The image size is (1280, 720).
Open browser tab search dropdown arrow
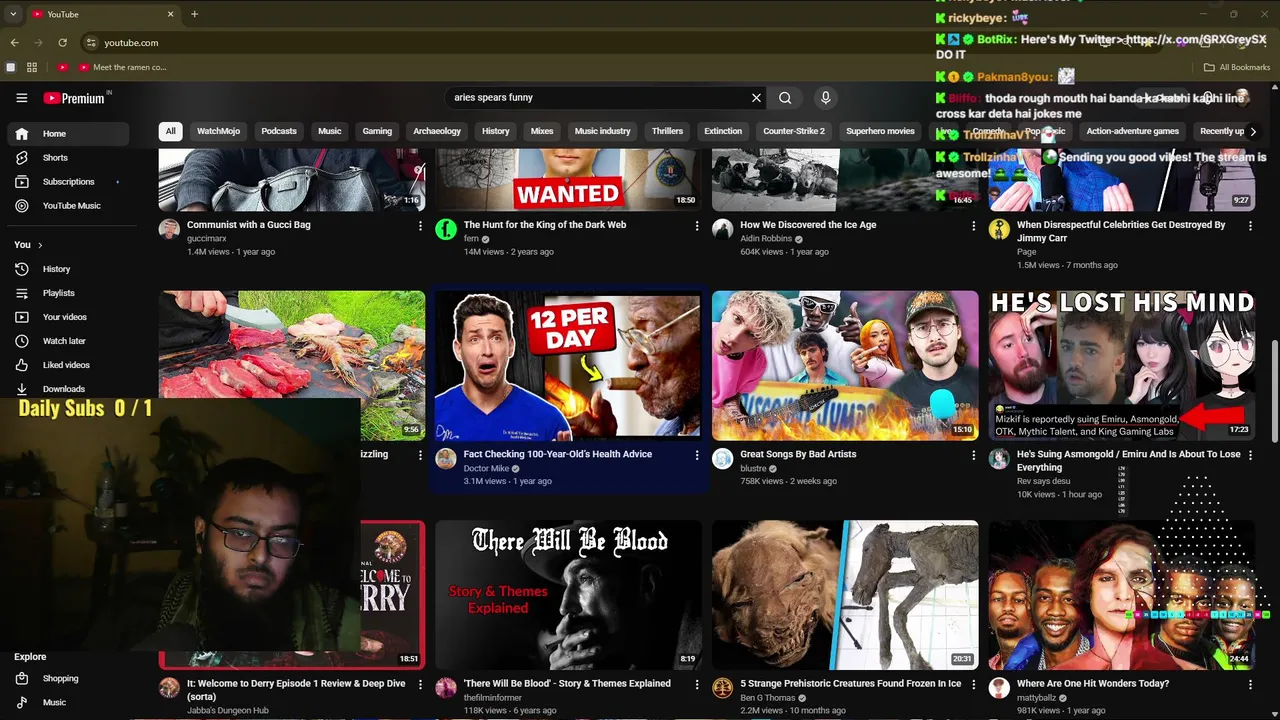click(x=13, y=14)
